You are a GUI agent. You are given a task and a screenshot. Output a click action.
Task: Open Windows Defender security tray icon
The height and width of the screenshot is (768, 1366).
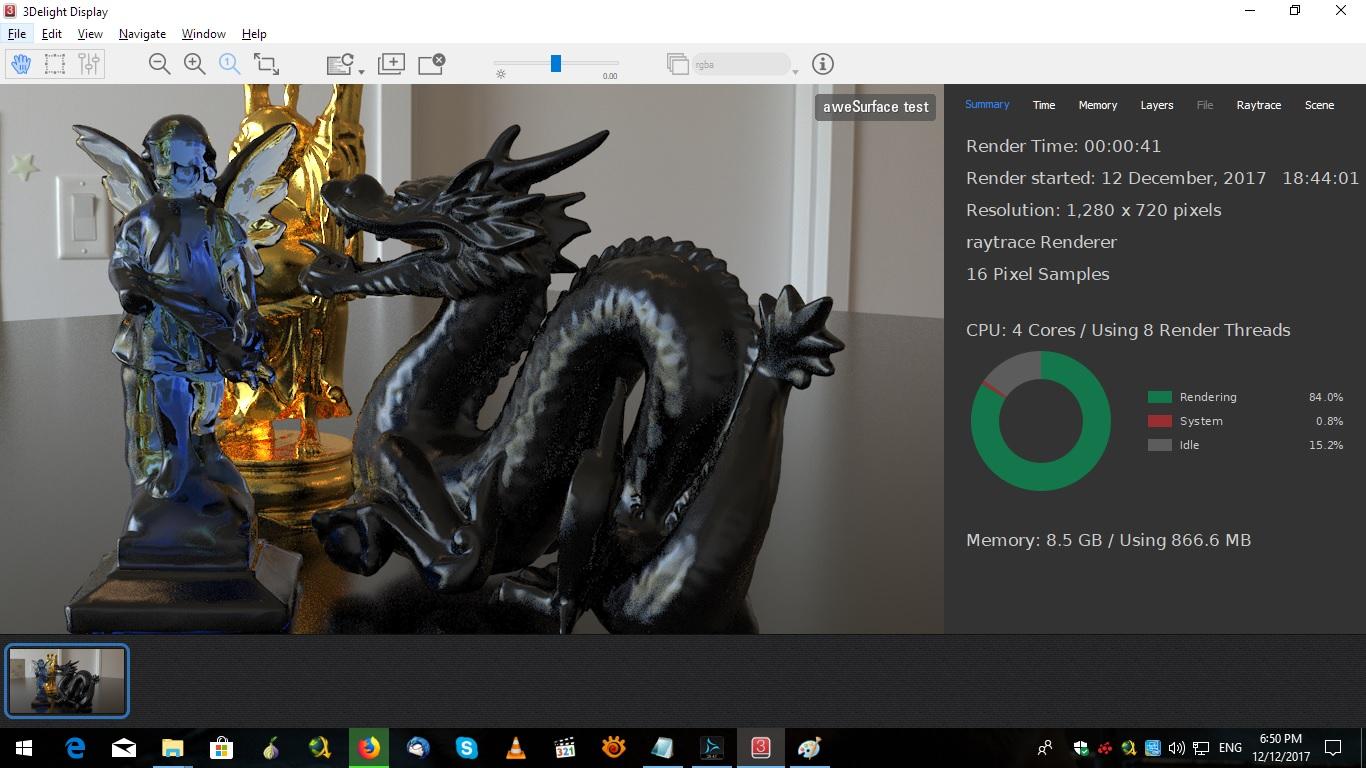coord(1081,747)
